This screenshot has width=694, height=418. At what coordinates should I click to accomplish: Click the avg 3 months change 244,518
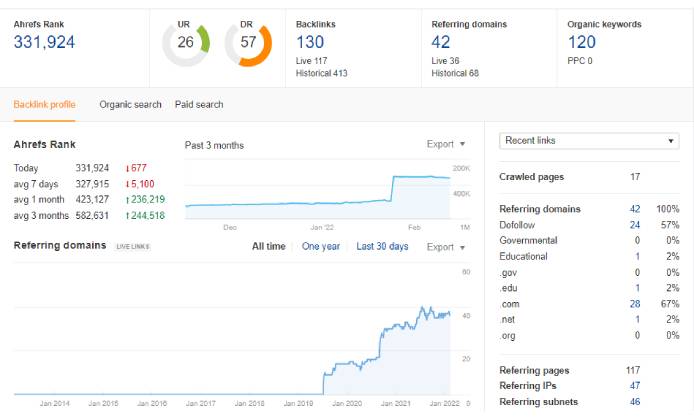tap(145, 216)
